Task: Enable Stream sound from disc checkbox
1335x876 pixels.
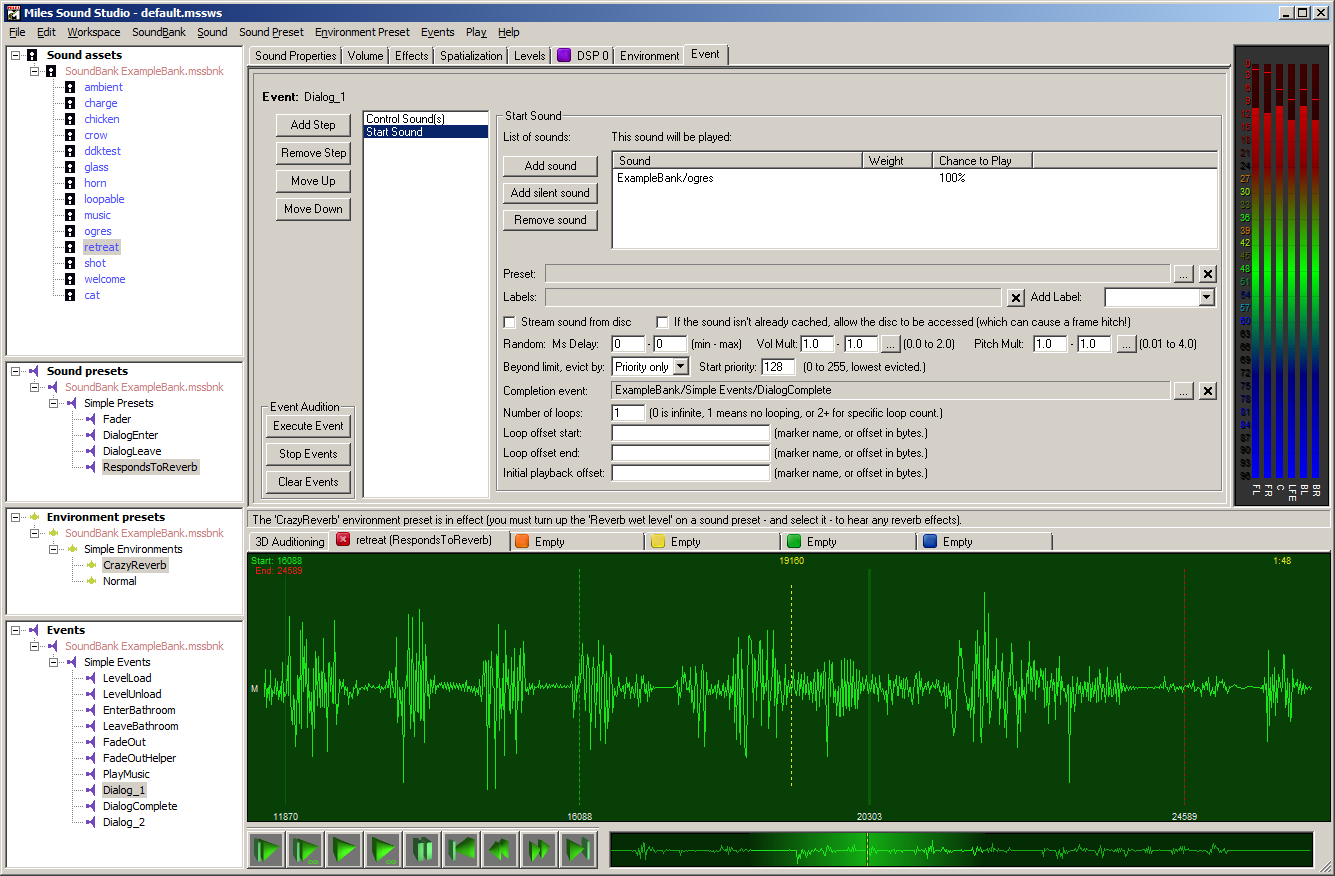Action: coord(510,322)
